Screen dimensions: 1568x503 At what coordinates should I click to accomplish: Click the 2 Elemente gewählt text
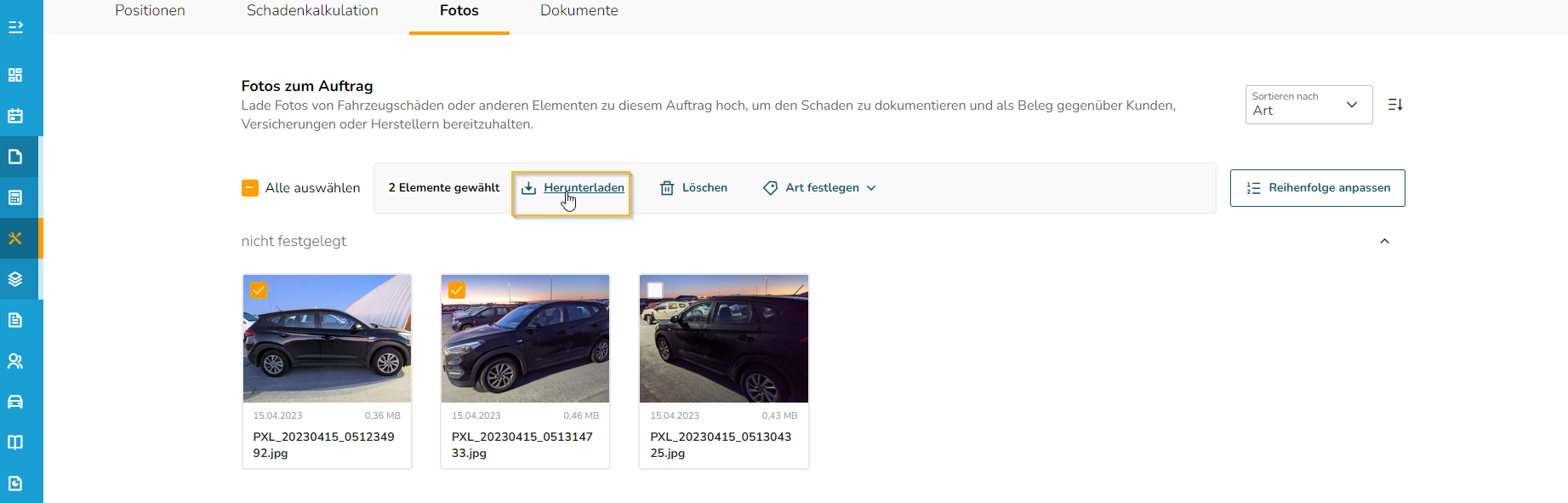click(444, 188)
